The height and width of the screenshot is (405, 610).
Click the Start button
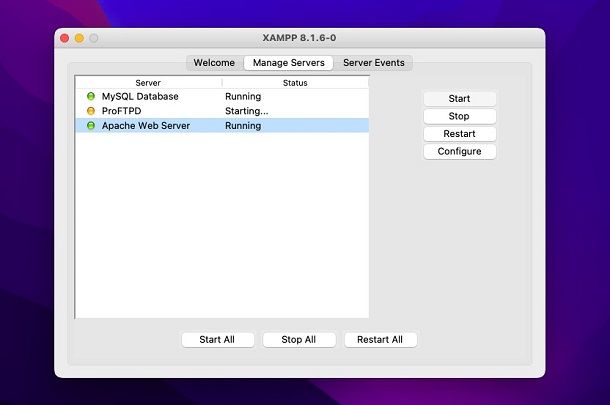[459, 98]
